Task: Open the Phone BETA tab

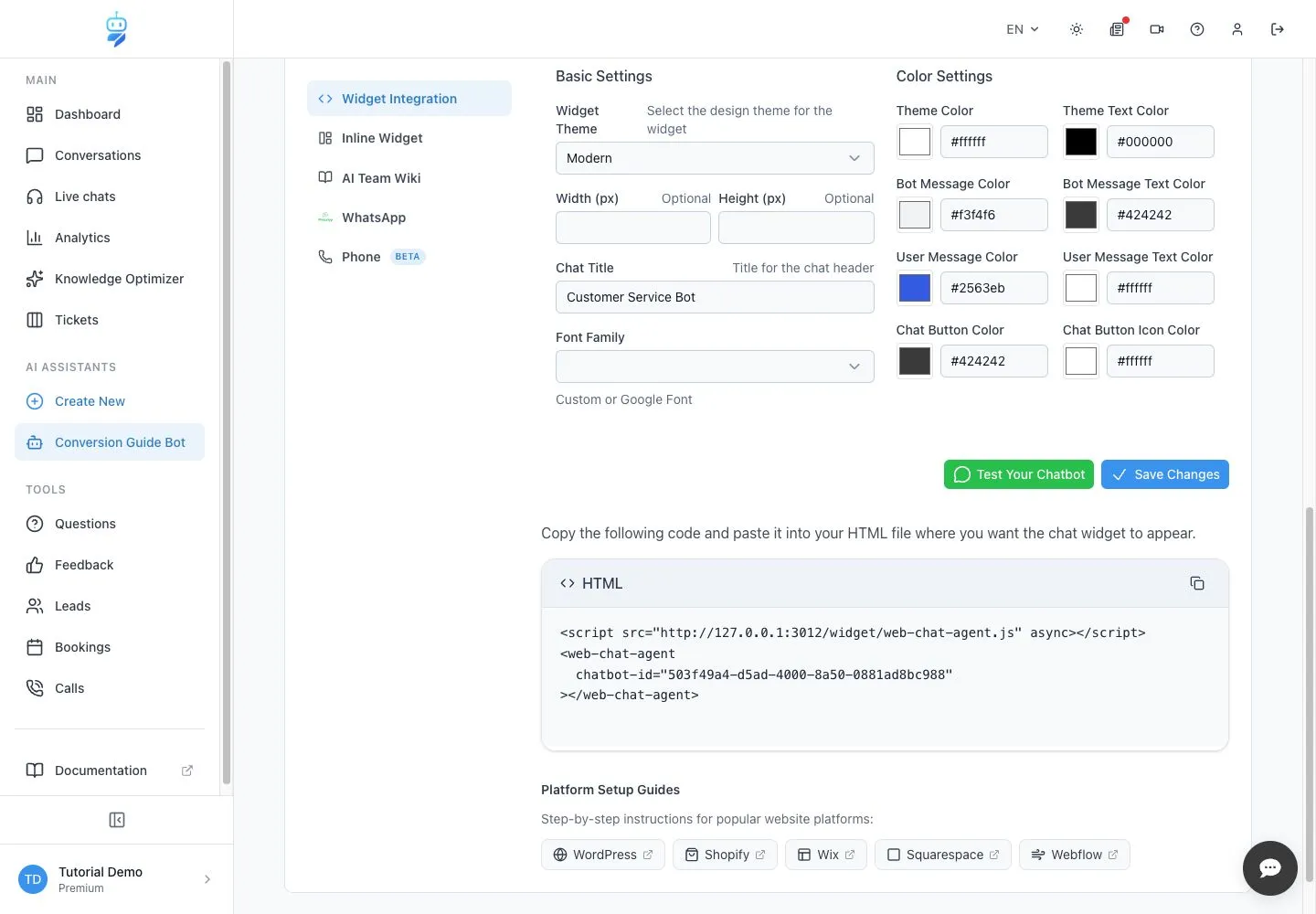Action: (409, 257)
